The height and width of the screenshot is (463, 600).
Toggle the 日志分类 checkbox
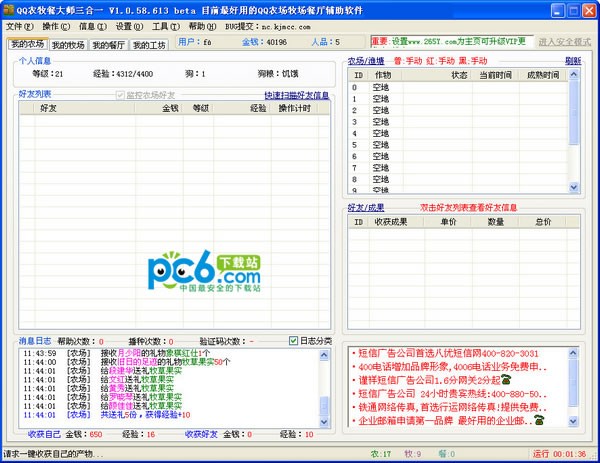click(x=293, y=341)
